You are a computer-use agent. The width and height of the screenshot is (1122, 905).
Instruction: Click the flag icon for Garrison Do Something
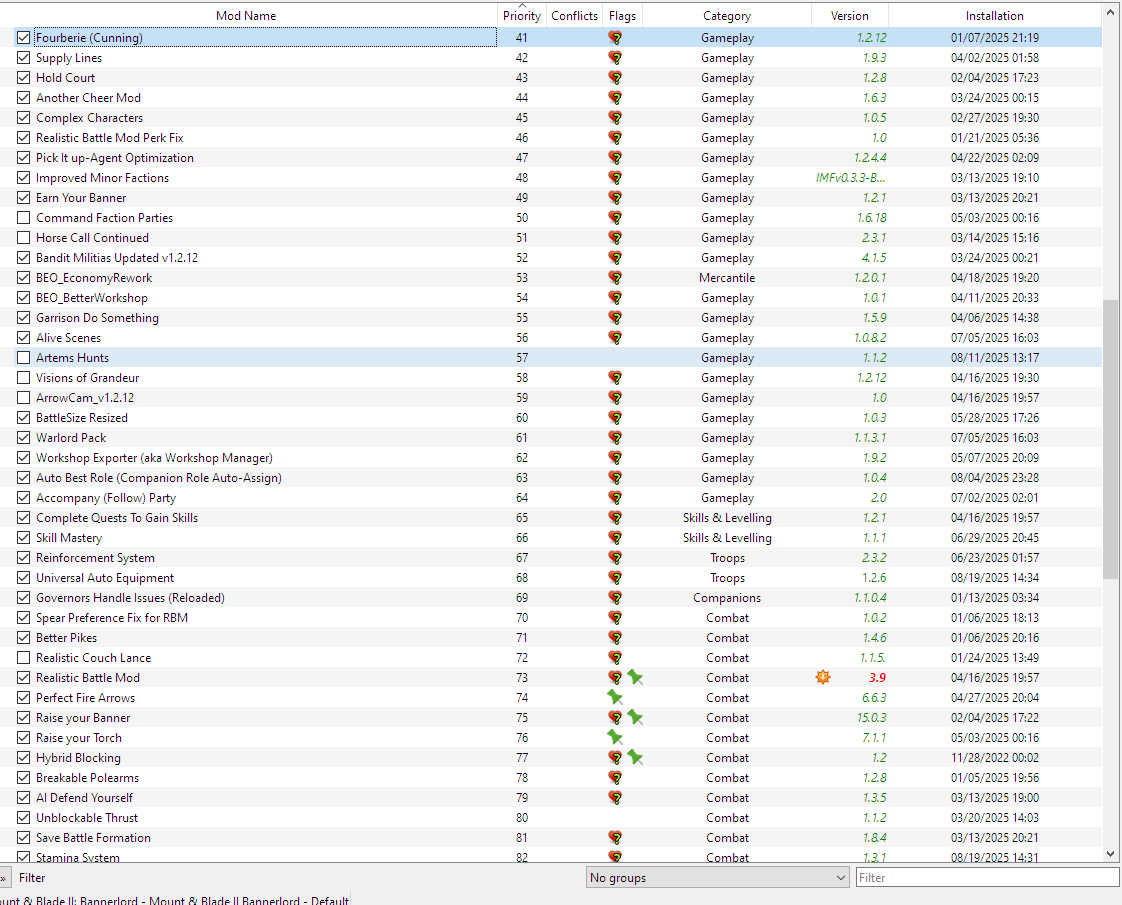pos(615,318)
